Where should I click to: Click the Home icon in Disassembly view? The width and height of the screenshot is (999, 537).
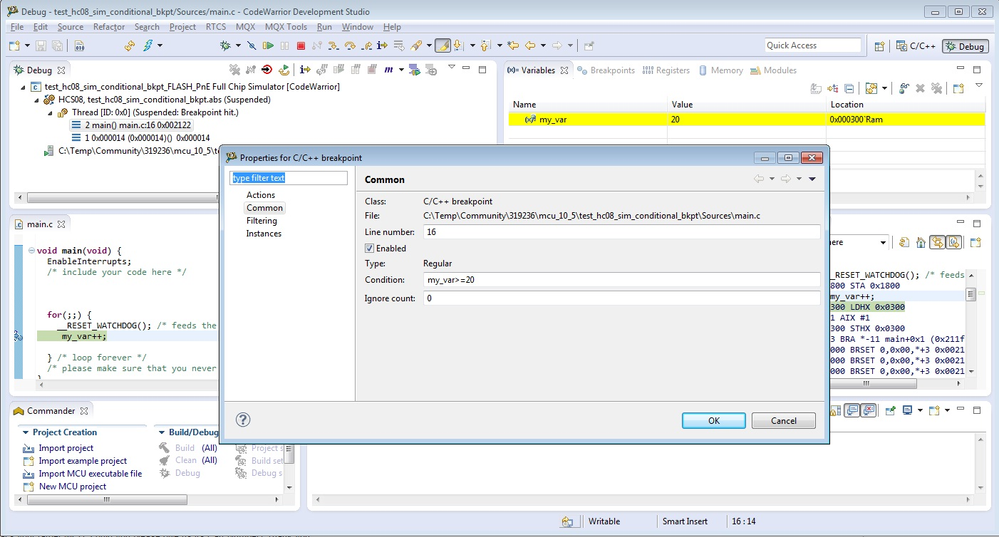tap(921, 242)
